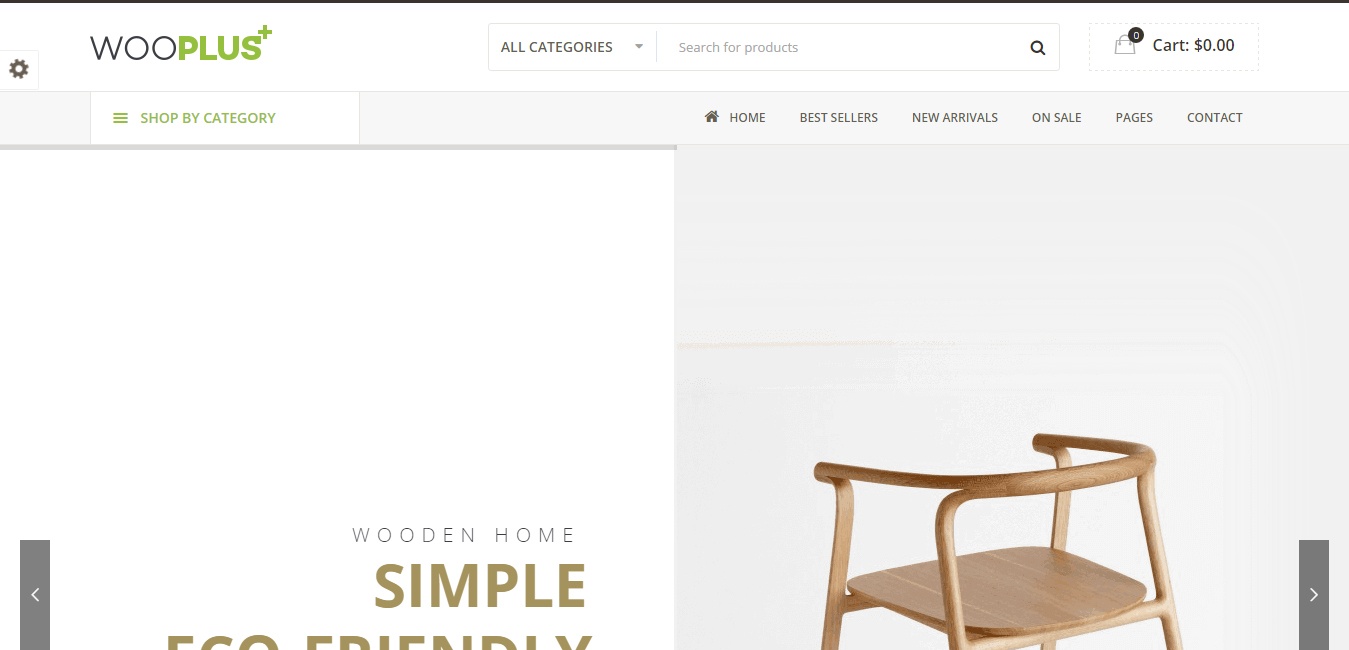Open the Pages menu
Image resolution: width=1349 pixels, height=650 pixels.
click(1134, 118)
